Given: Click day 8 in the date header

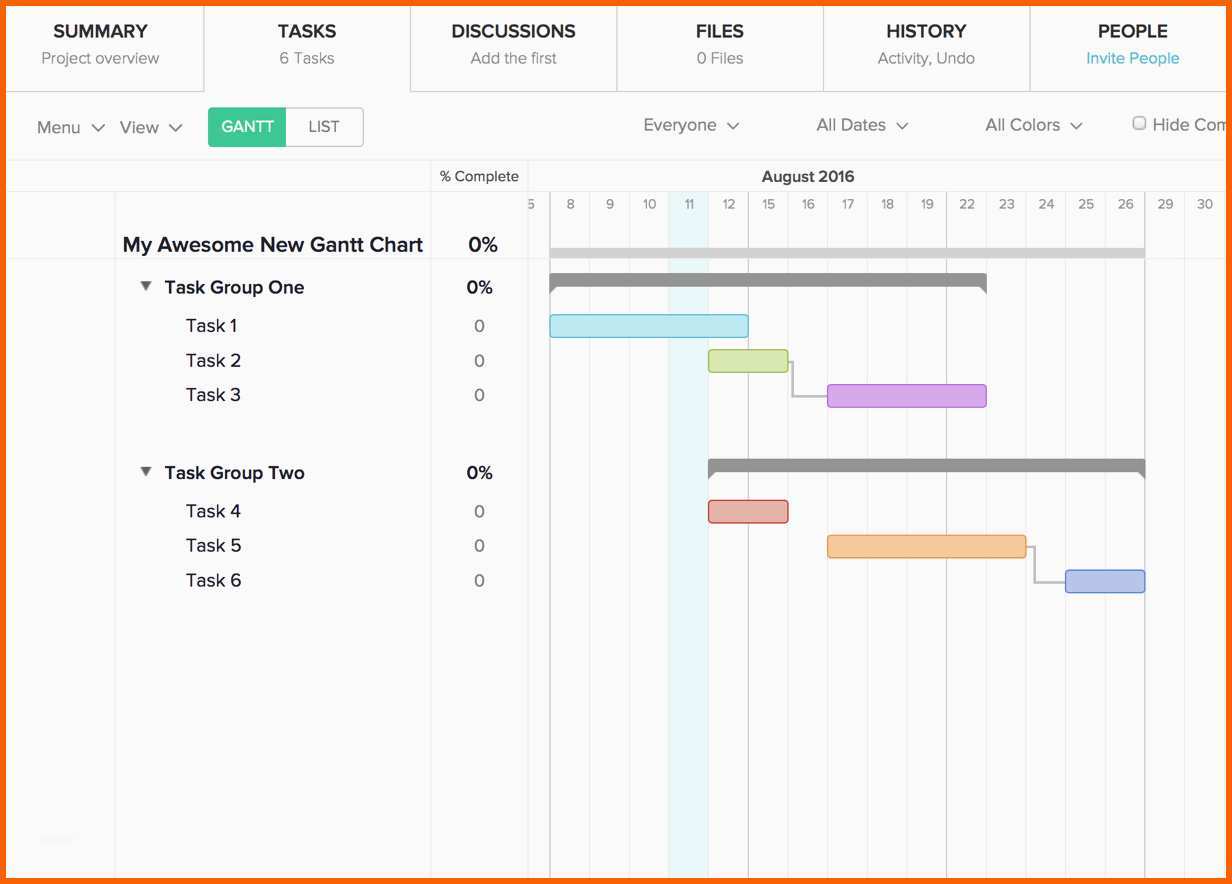Looking at the screenshot, I should [x=570, y=204].
